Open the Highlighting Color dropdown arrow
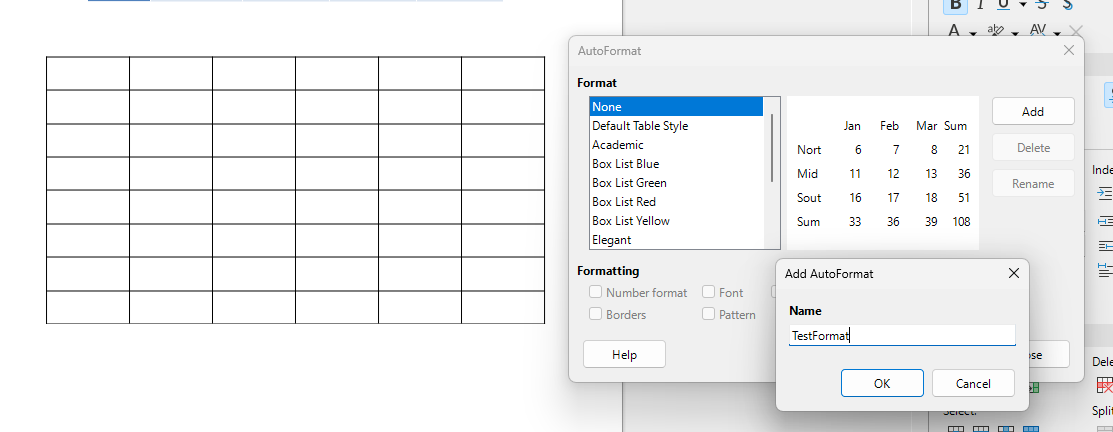1113x432 pixels. click(x=1015, y=33)
